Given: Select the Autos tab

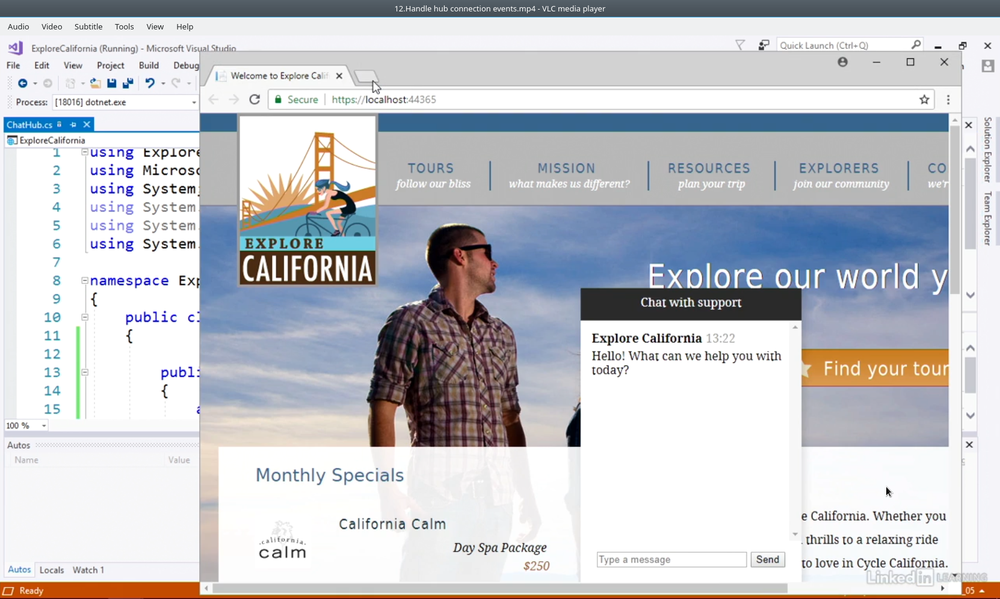Looking at the screenshot, I should pos(19,570).
